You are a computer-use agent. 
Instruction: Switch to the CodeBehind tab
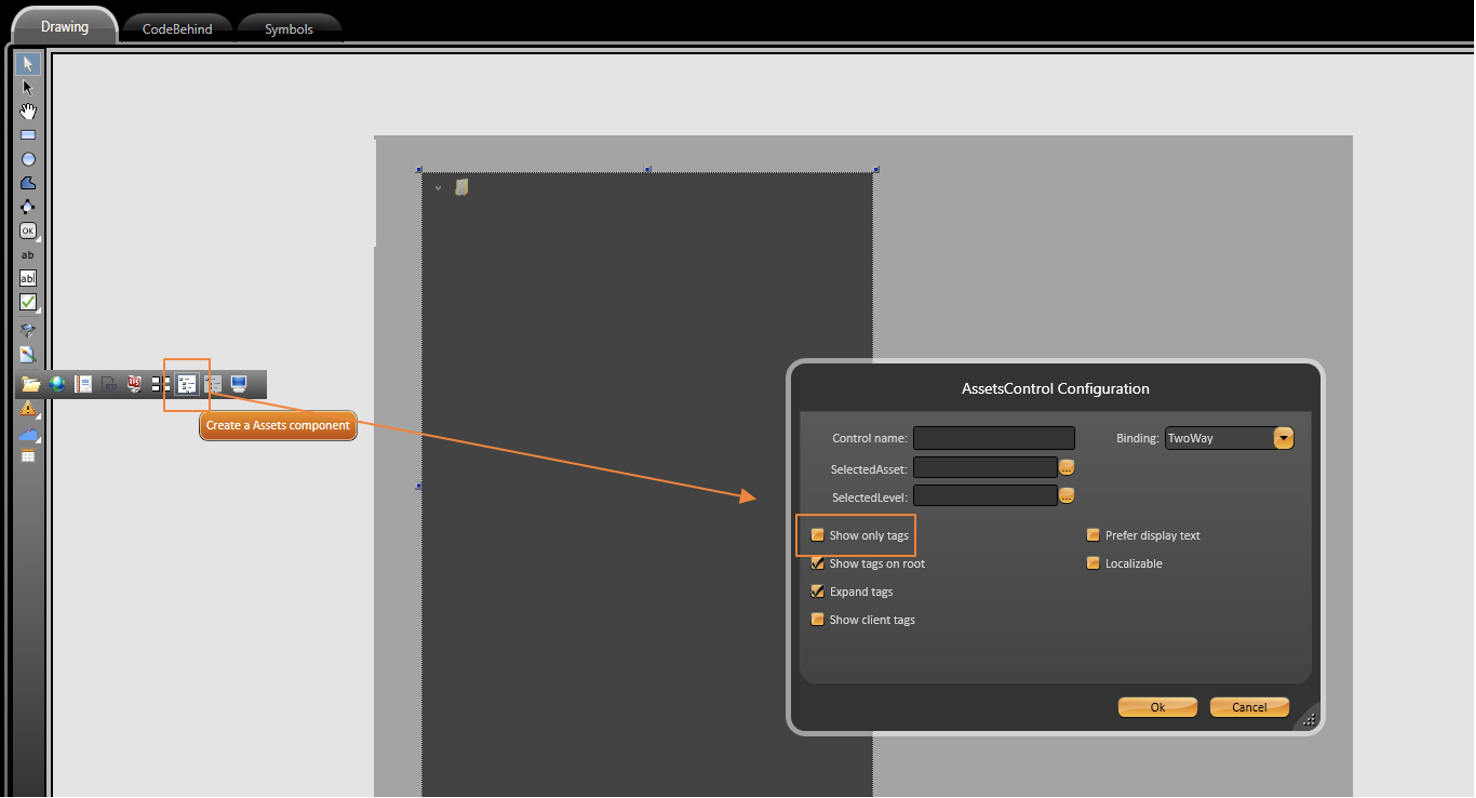(177, 29)
